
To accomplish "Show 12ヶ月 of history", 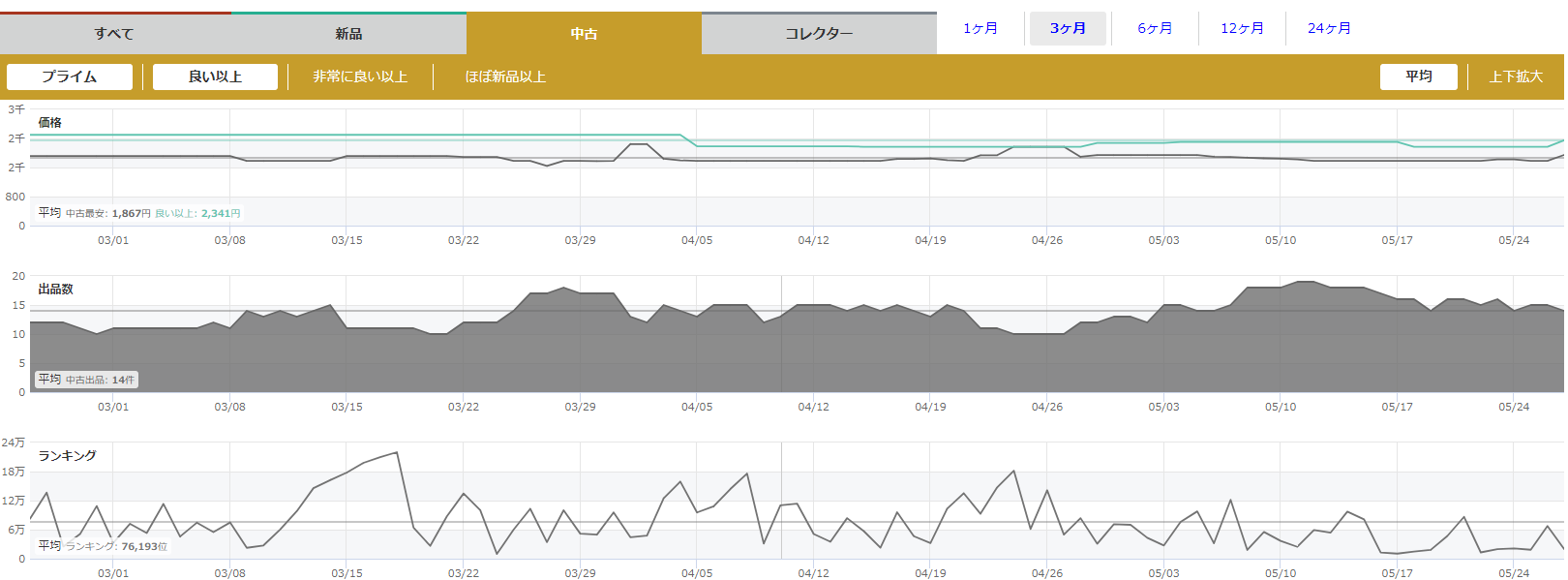I will pos(1242,28).
